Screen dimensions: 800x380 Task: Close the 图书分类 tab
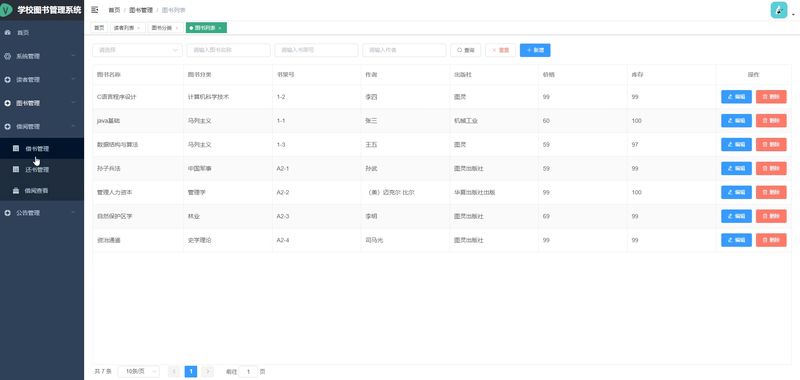pyautogui.click(x=177, y=28)
